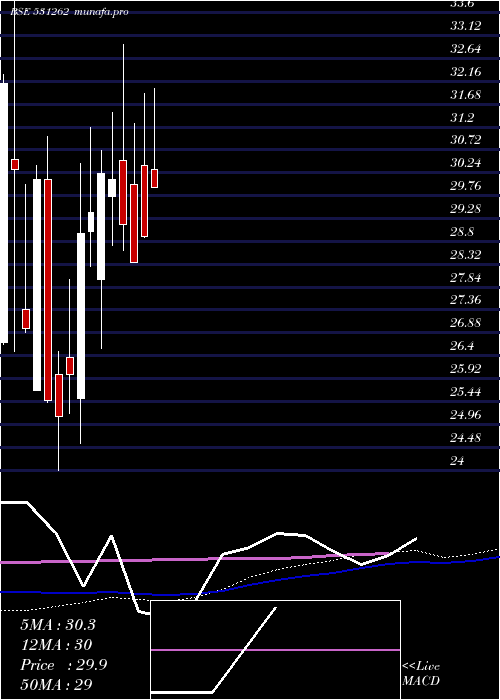Screen dimensions: 500x700
Task: Select the 29.76 price axis label
Action: (x=466, y=186)
